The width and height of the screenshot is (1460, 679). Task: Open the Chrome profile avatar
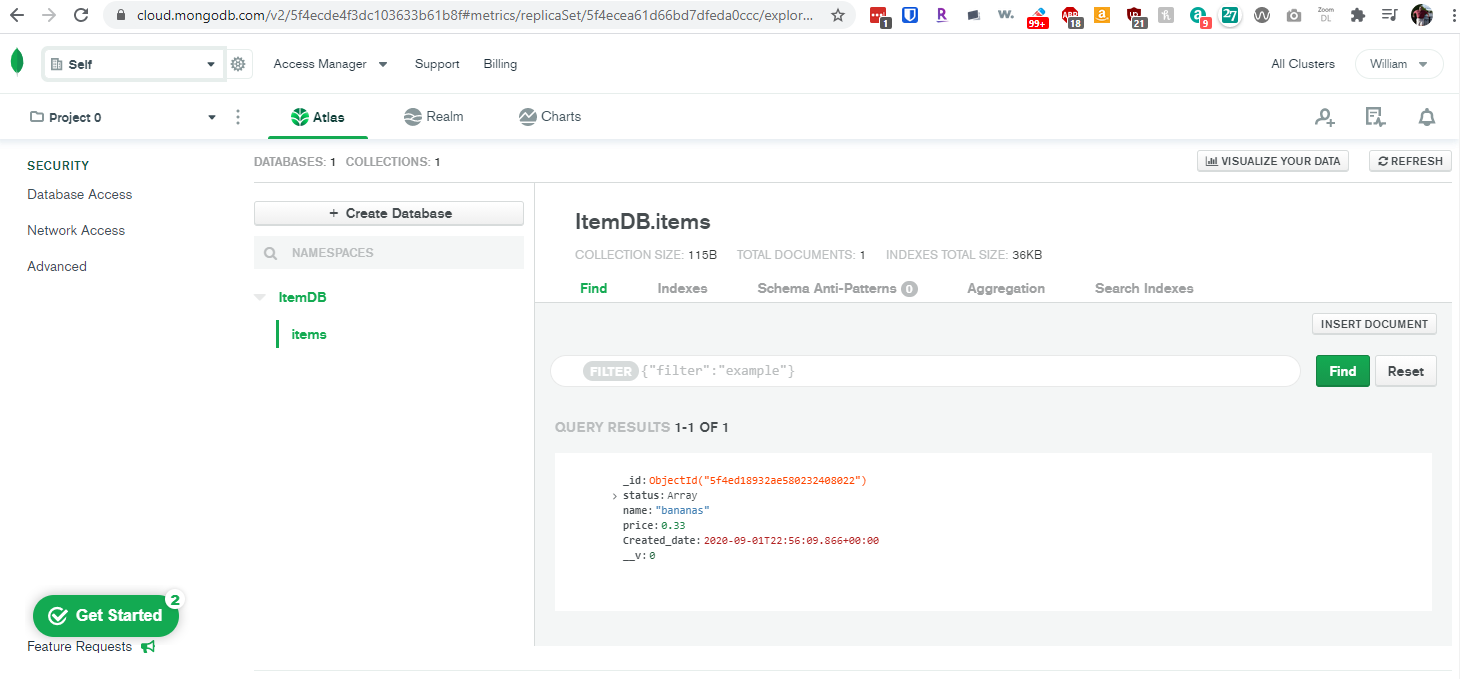tap(1421, 15)
